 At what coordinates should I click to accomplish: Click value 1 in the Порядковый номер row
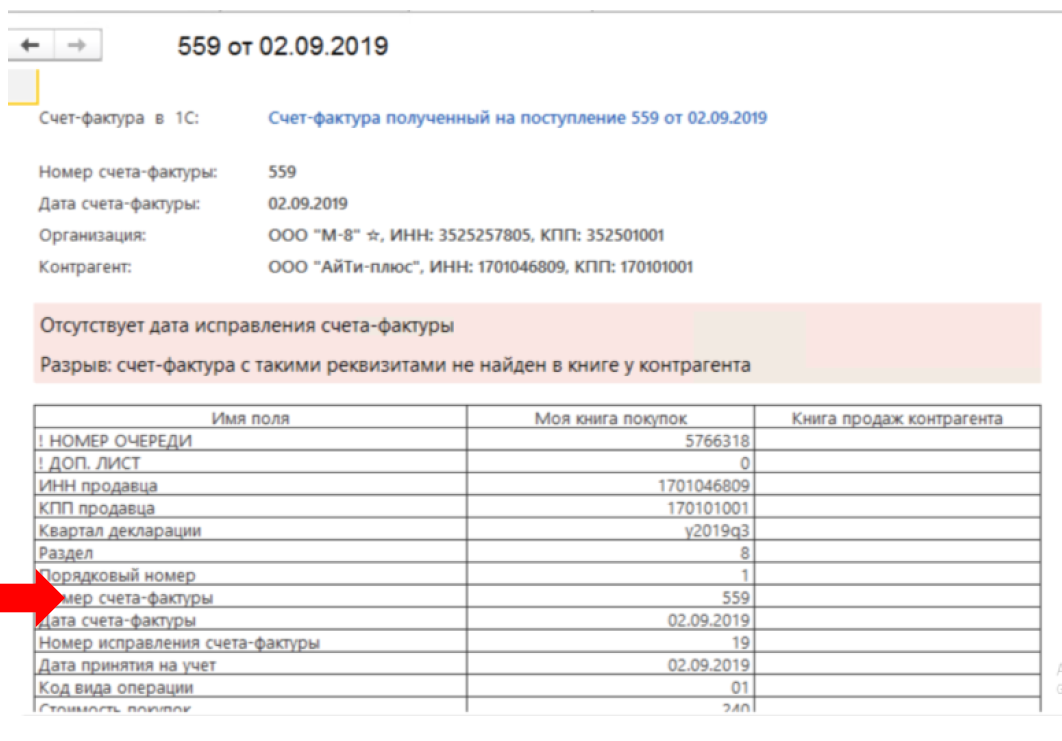[x=745, y=575]
